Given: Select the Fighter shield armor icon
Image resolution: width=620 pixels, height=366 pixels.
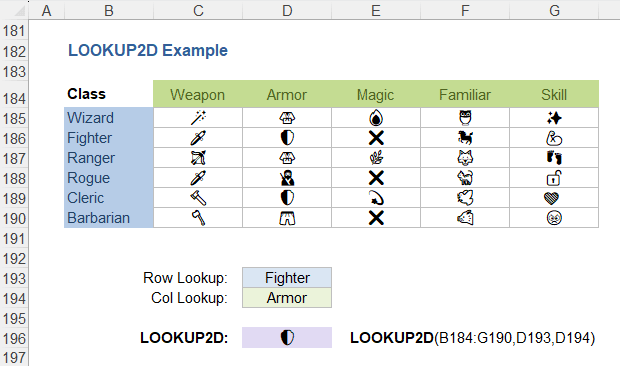Looking at the screenshot, I should click(x=287, y=138).
